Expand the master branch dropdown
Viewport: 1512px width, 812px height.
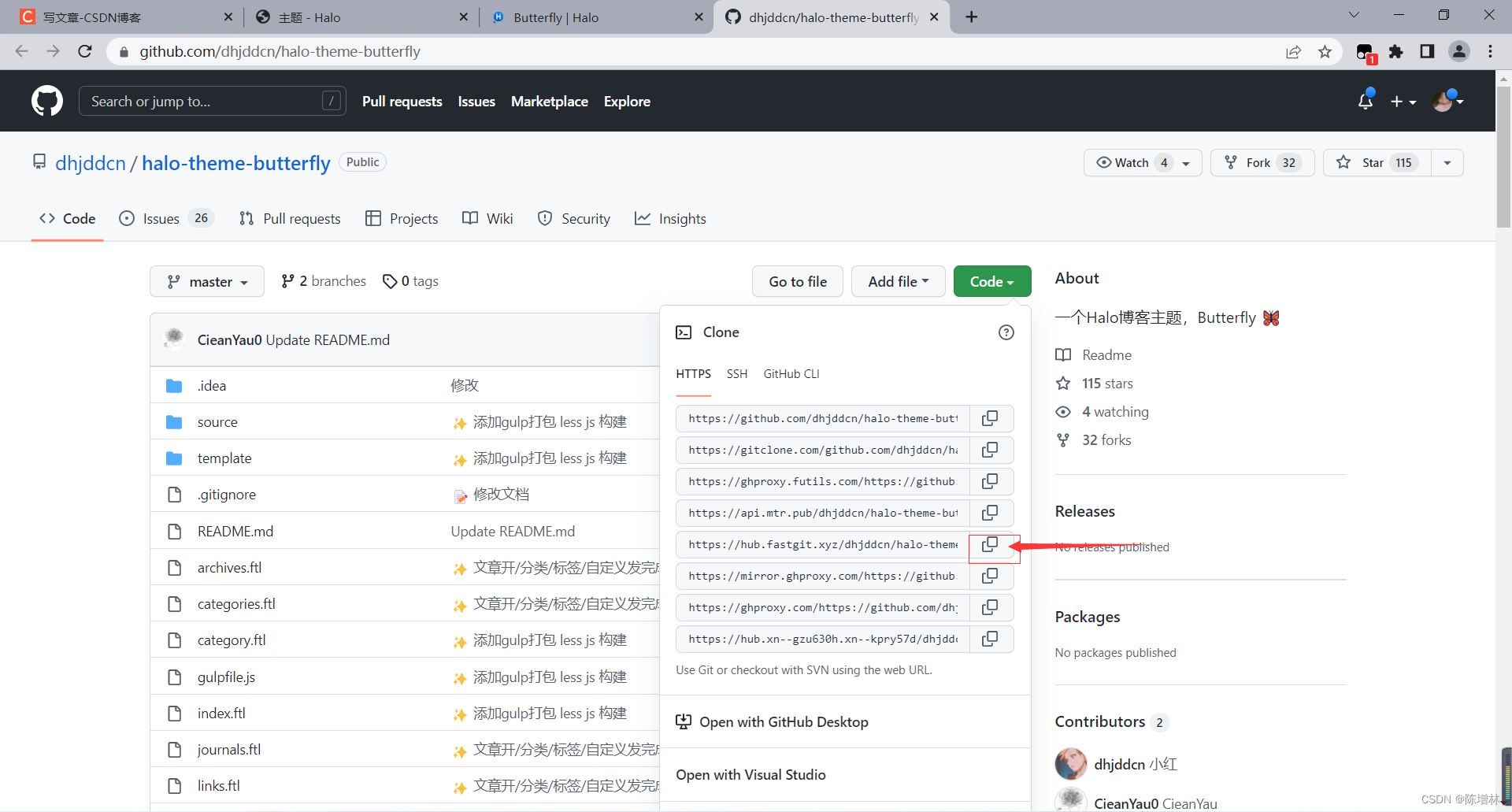pos(207,281)
